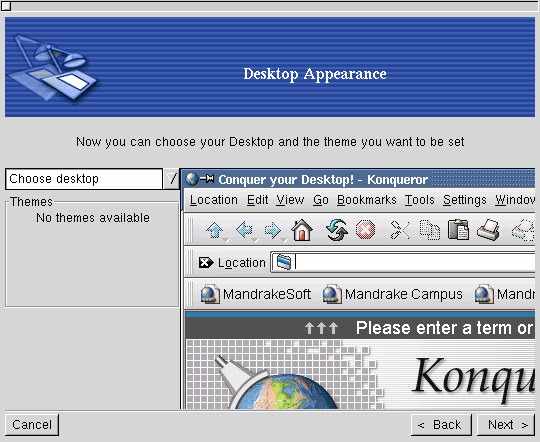Click the Copy documents icon
Screen dimensions: 540x442
pos(429,230)
